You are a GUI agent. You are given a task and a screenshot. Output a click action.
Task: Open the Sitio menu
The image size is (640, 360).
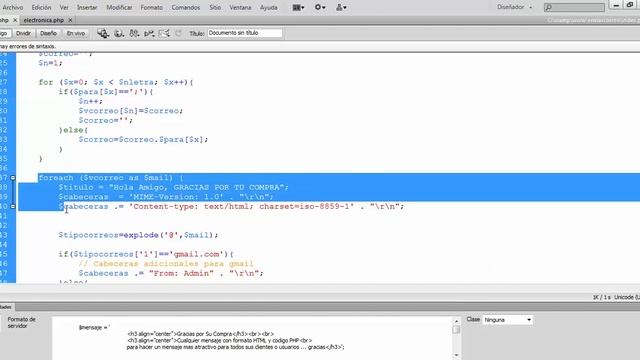(215, 7)
